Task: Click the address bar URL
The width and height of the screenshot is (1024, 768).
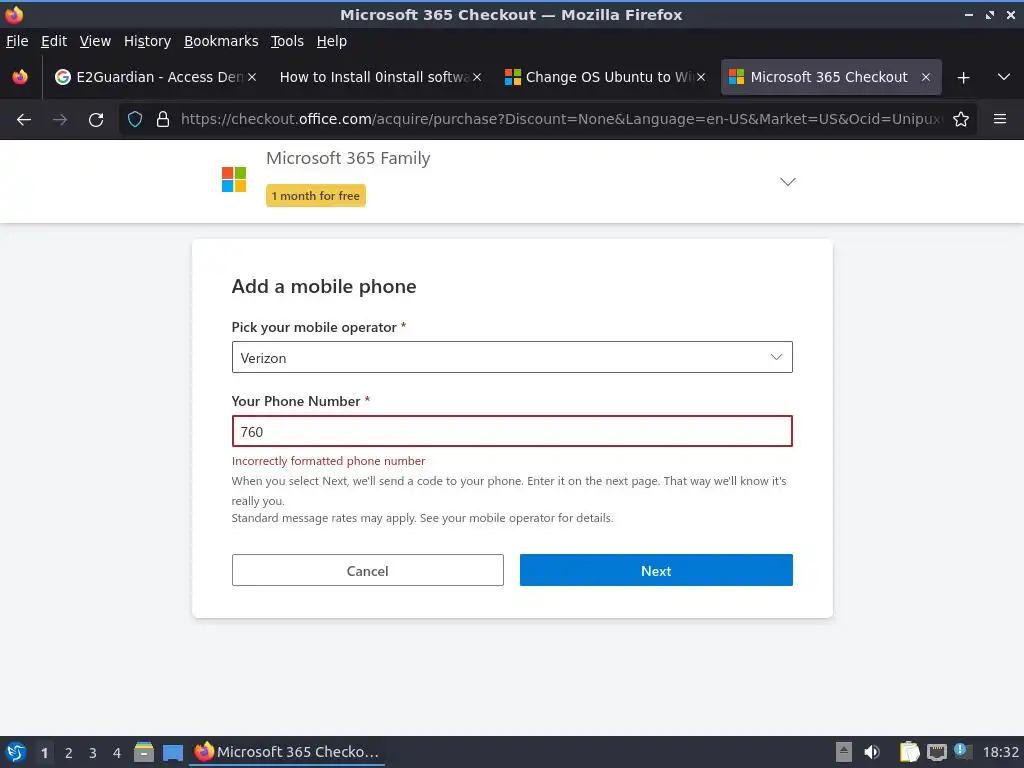Action: [x=561, y=120]
